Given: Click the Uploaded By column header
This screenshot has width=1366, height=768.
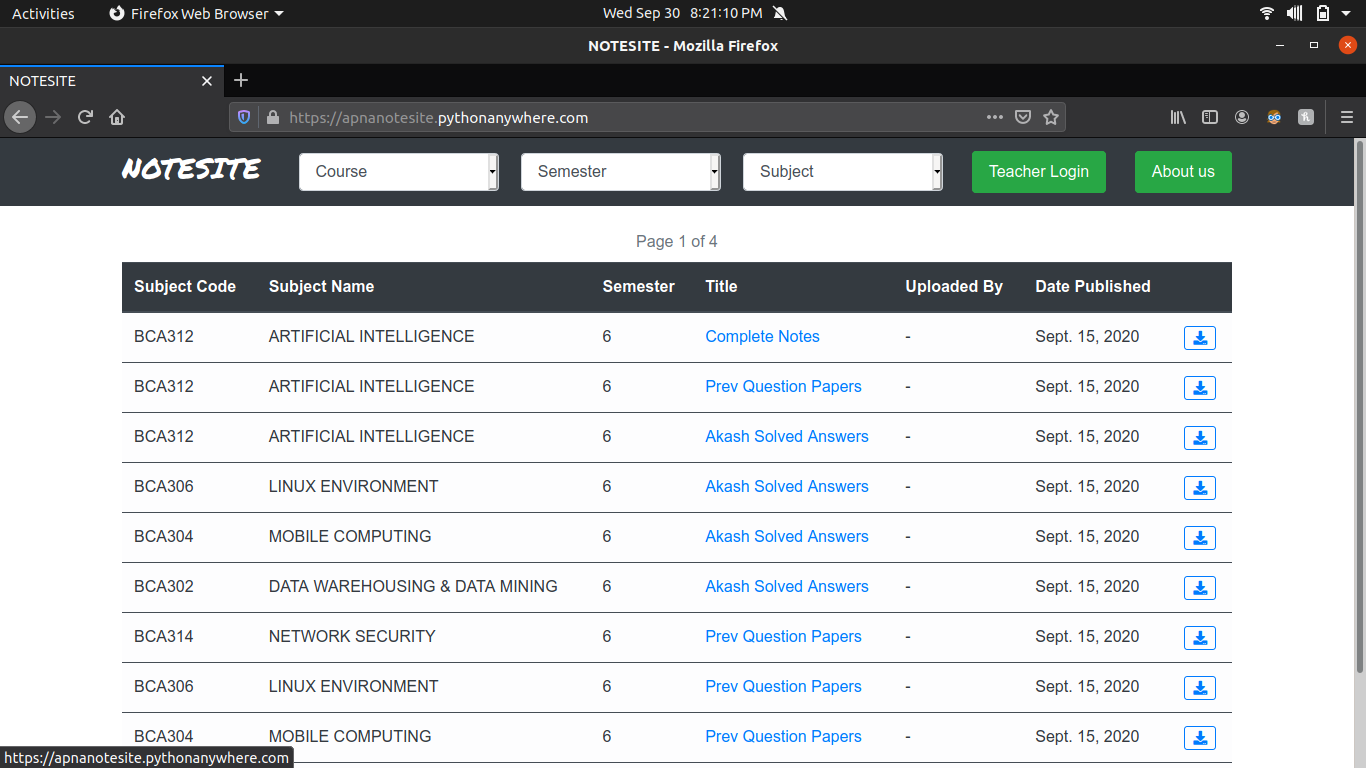Looking at the screenshot, I should 954,286.
